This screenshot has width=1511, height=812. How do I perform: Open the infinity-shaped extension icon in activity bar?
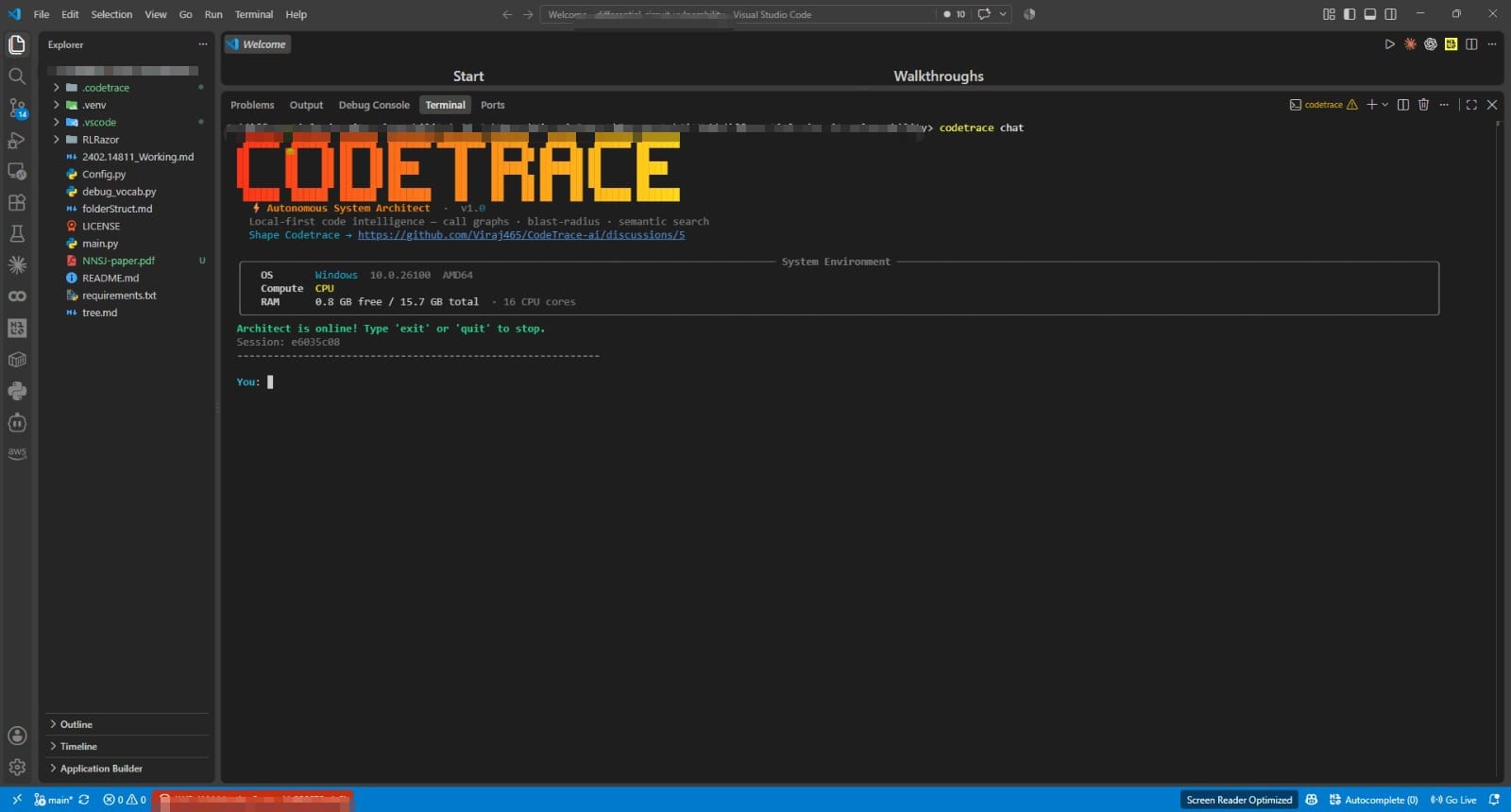coord(17,296)
